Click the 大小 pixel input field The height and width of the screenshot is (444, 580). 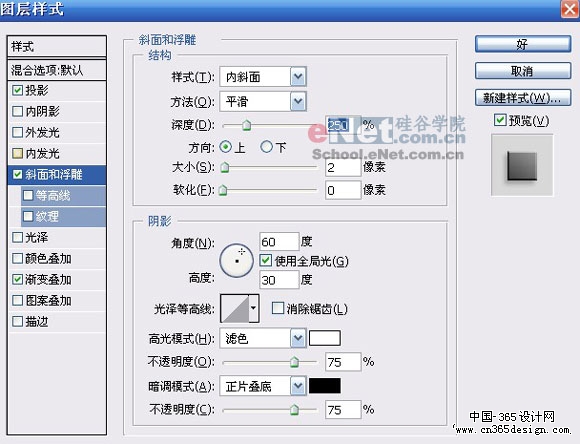pyautogui.click(x=343, y=167)
